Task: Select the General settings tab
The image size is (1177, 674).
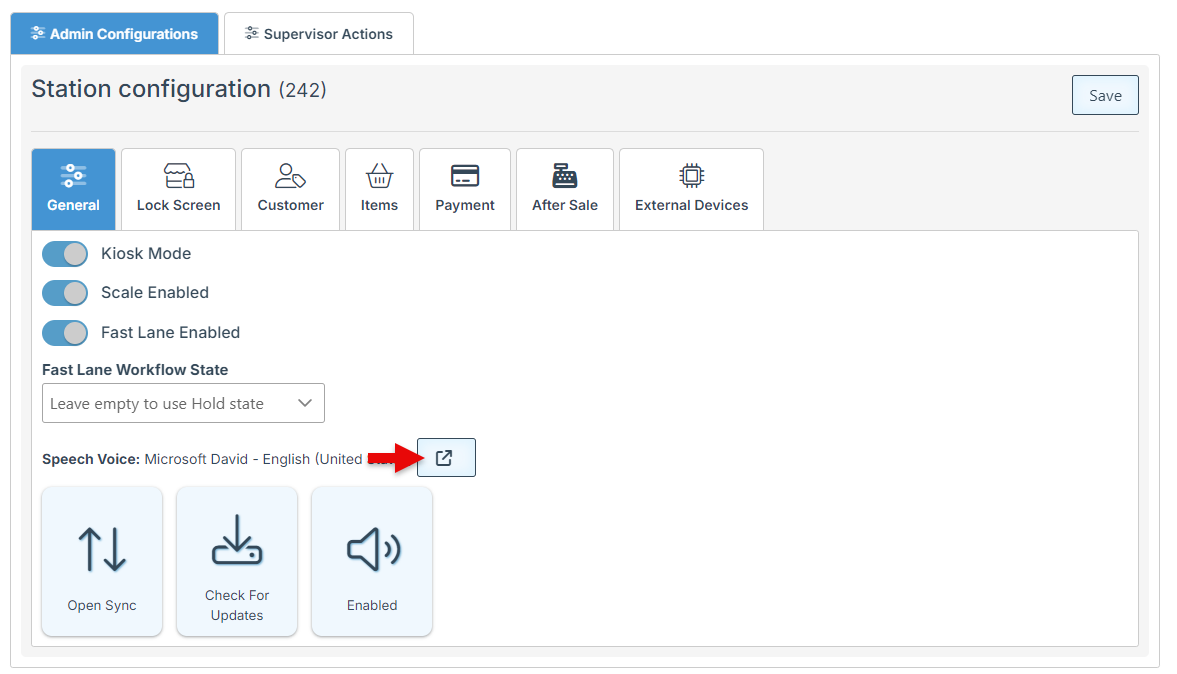Action: 73,190
